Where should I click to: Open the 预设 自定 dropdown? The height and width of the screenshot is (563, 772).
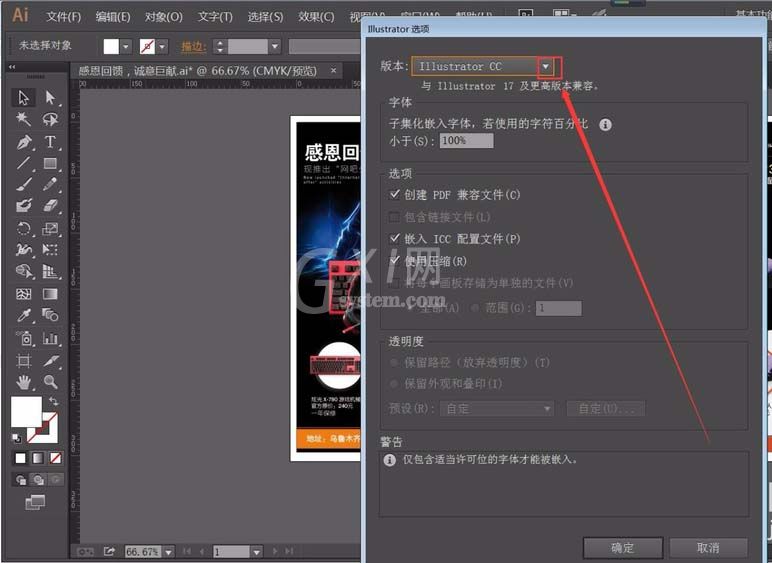(497, 408)
